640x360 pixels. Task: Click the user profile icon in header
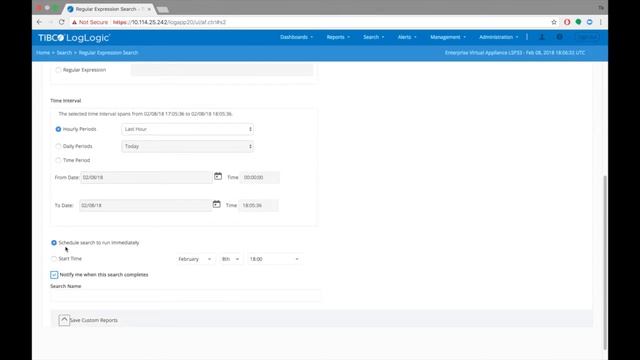[542, 37]
